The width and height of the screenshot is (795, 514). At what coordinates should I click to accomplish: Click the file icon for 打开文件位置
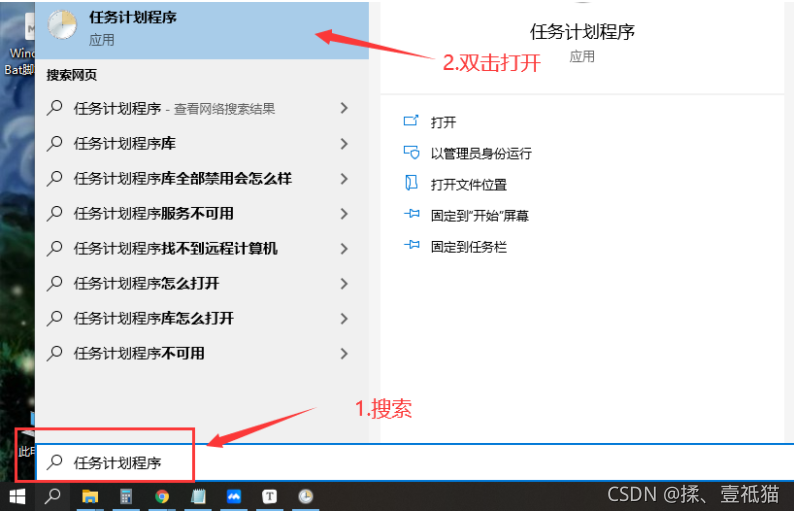click(x=411, y=183)
